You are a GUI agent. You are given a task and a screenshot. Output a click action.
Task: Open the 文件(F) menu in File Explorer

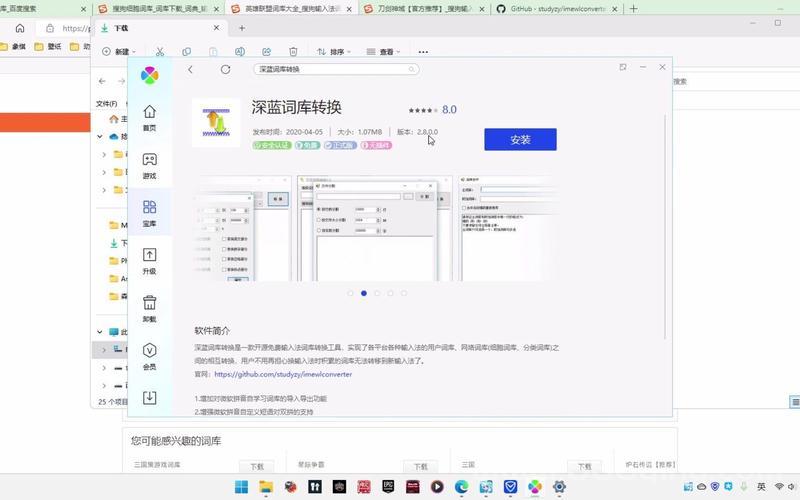click(107, 104)
